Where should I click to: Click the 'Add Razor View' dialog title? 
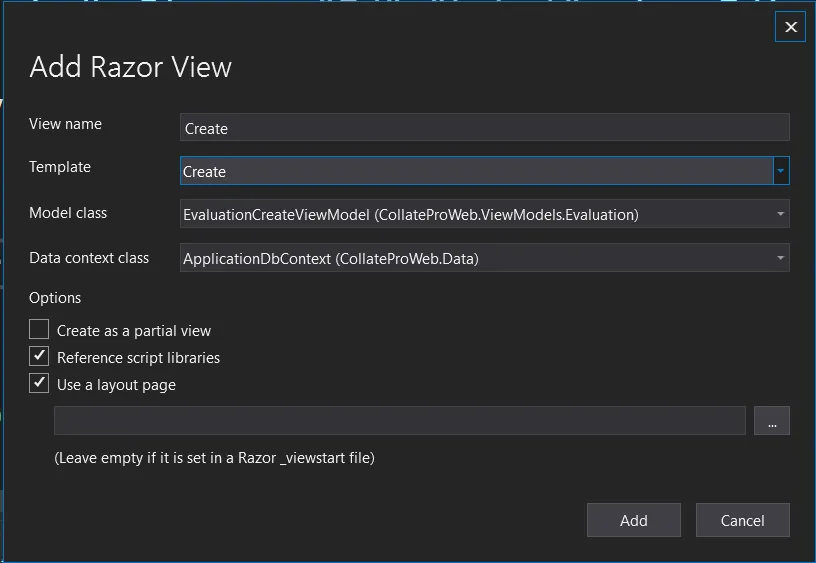pos(131,67)
